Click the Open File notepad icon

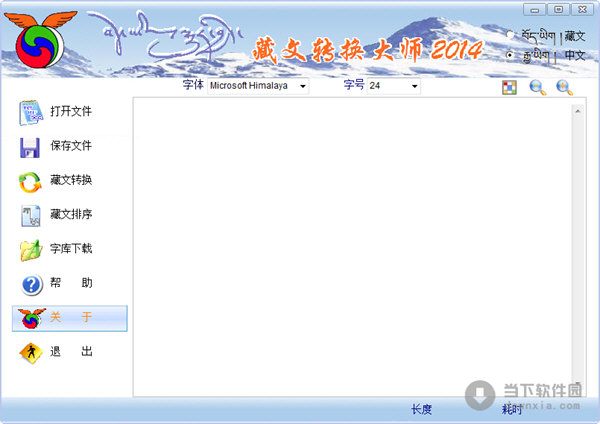pyautogui.click(x=31, y=112)
